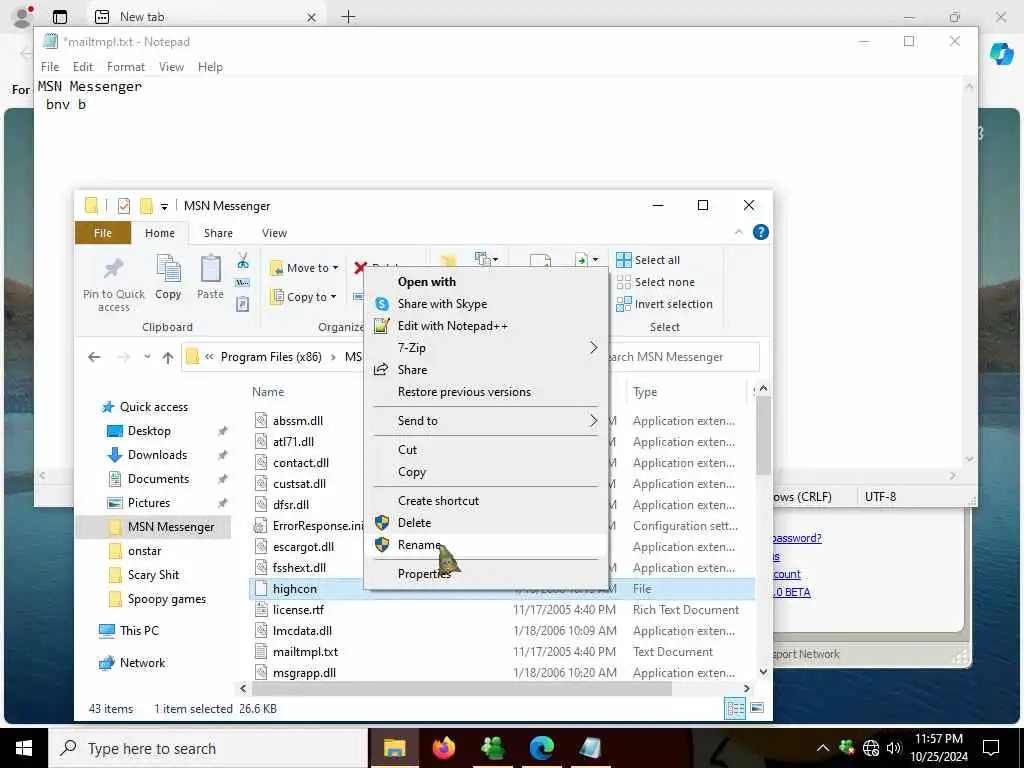This screenshot has height=768, width=1024.
Task: Open the volume control in system tray
Action: point(894,748)
